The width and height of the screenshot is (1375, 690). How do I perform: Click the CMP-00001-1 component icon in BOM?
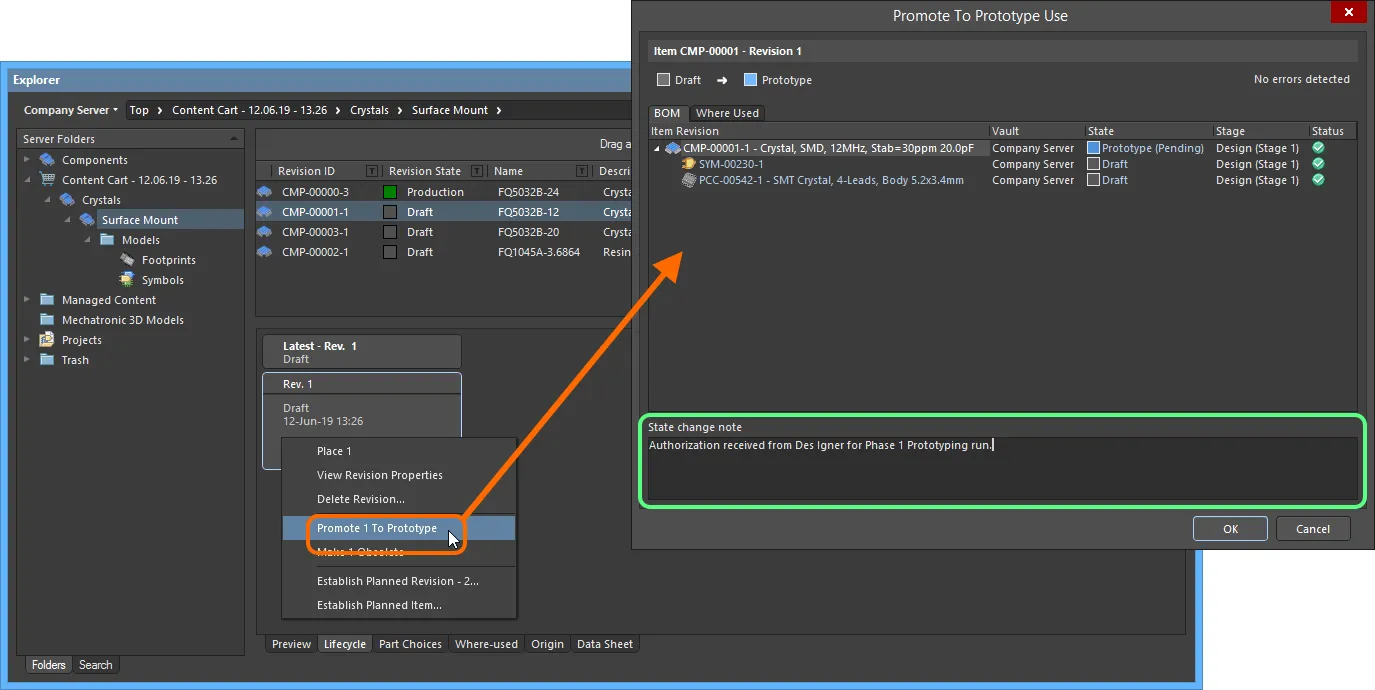click(x=673, y=148)
